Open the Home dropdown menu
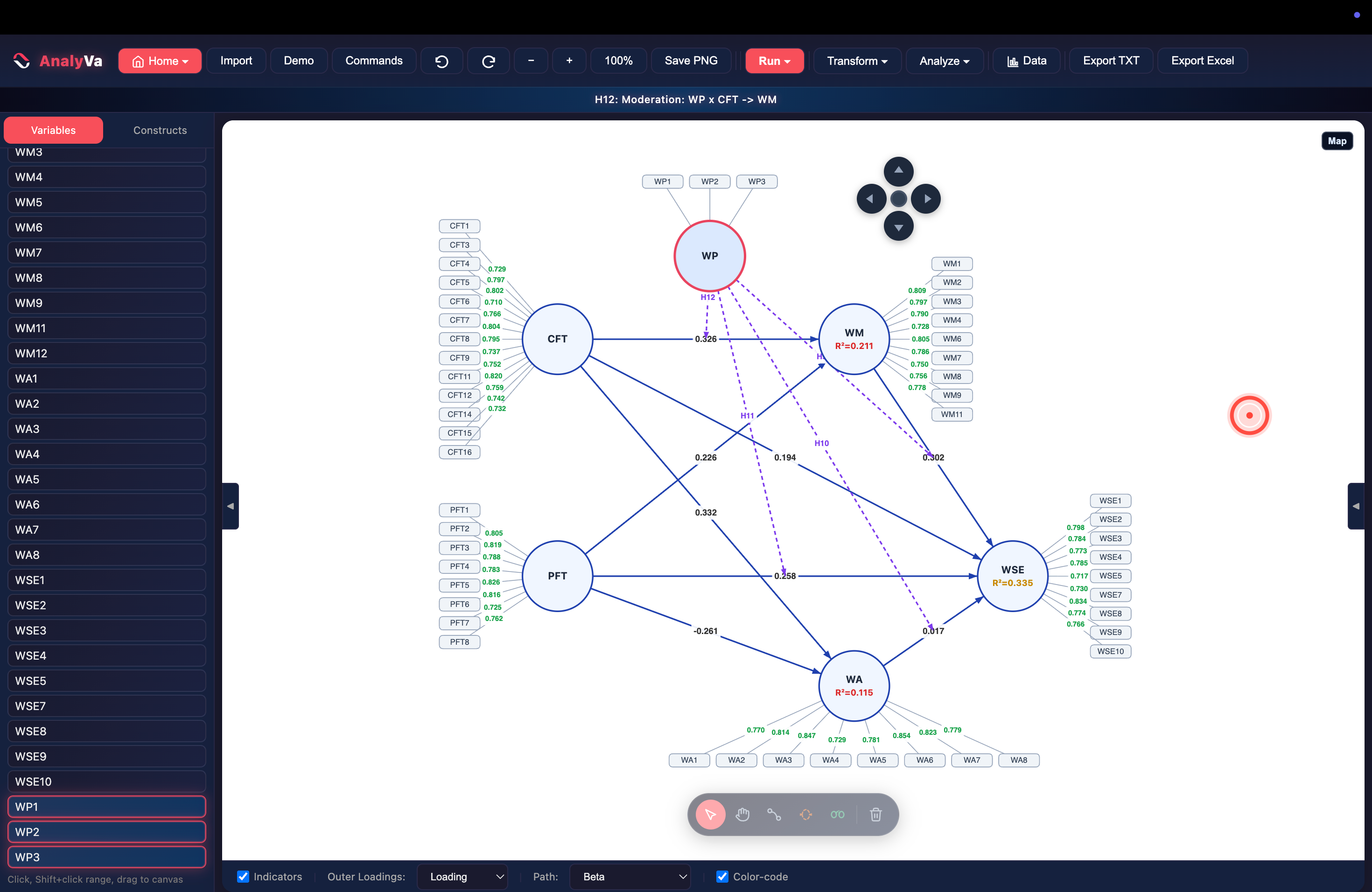Screen dimensions: 1372x892 160,61
